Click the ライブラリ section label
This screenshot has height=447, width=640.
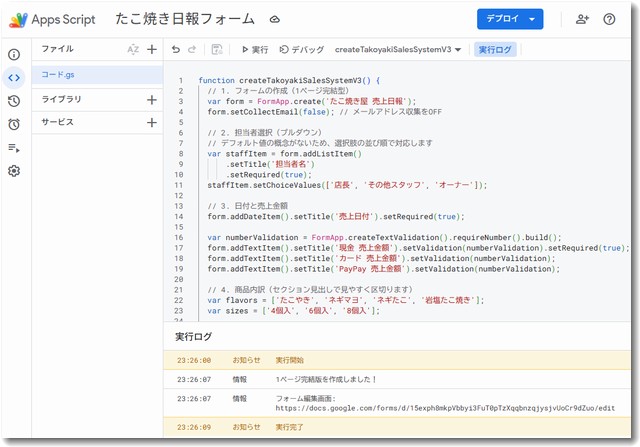[61, 99]
